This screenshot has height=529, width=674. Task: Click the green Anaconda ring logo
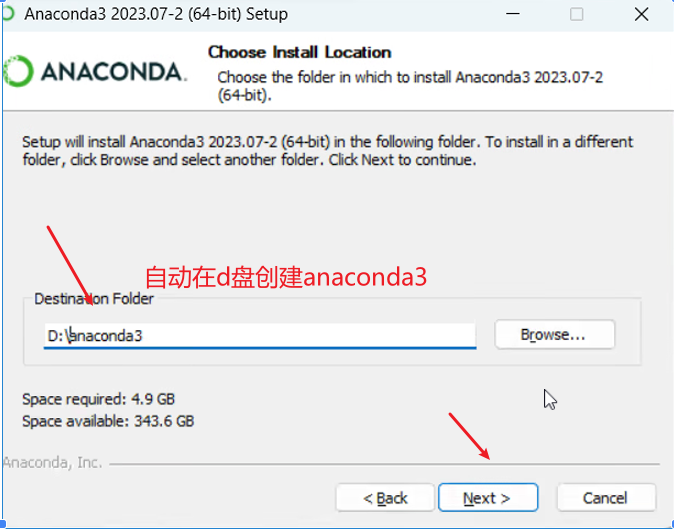point(18,71)
